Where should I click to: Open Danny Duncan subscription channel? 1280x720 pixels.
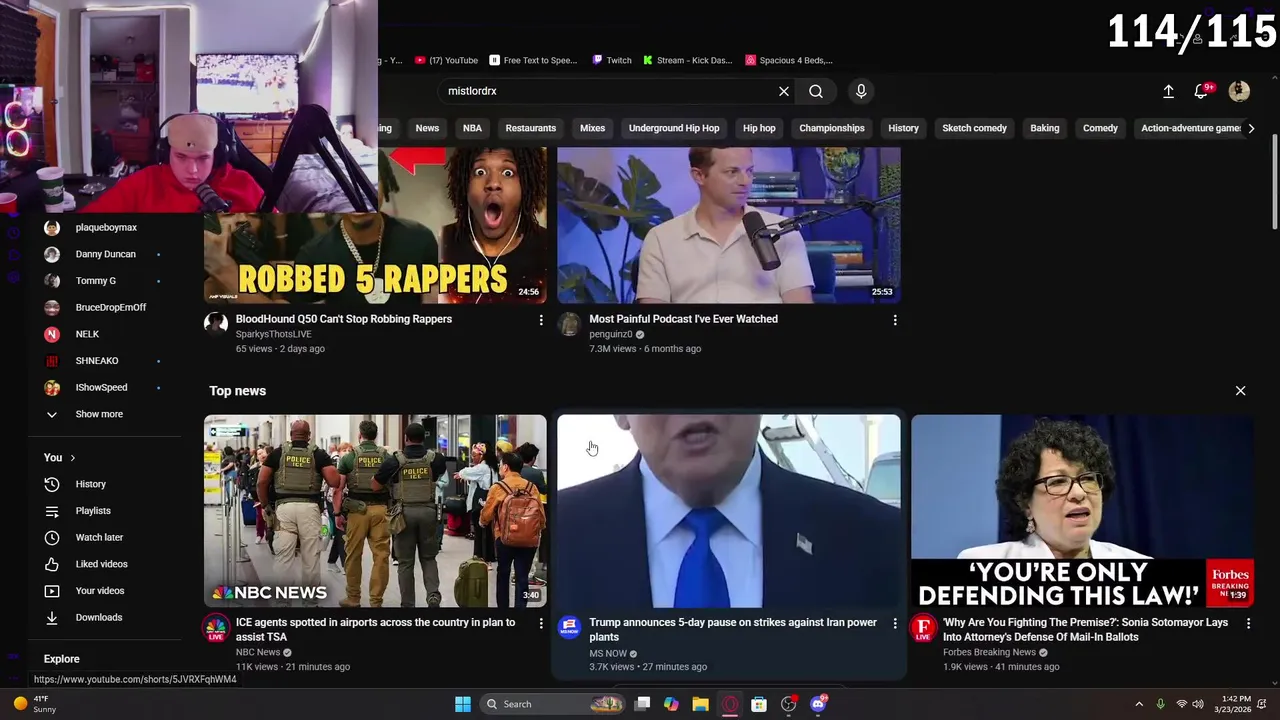click(x=105, y=254)
